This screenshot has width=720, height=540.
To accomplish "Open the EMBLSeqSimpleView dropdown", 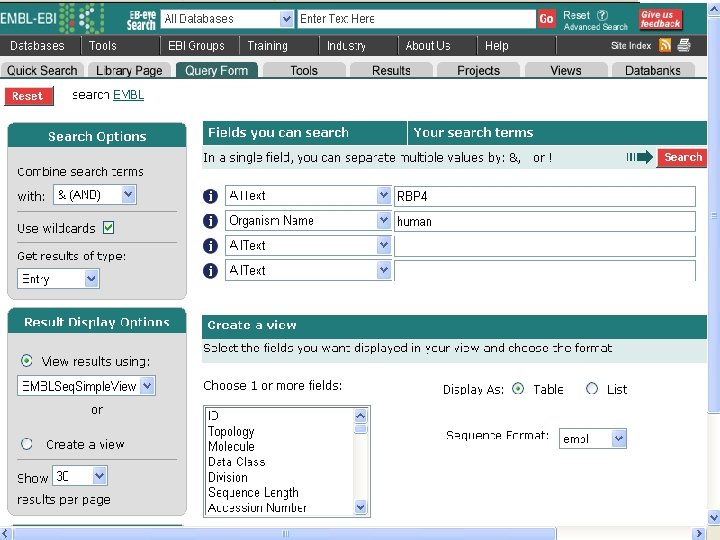I will (86, 386).
